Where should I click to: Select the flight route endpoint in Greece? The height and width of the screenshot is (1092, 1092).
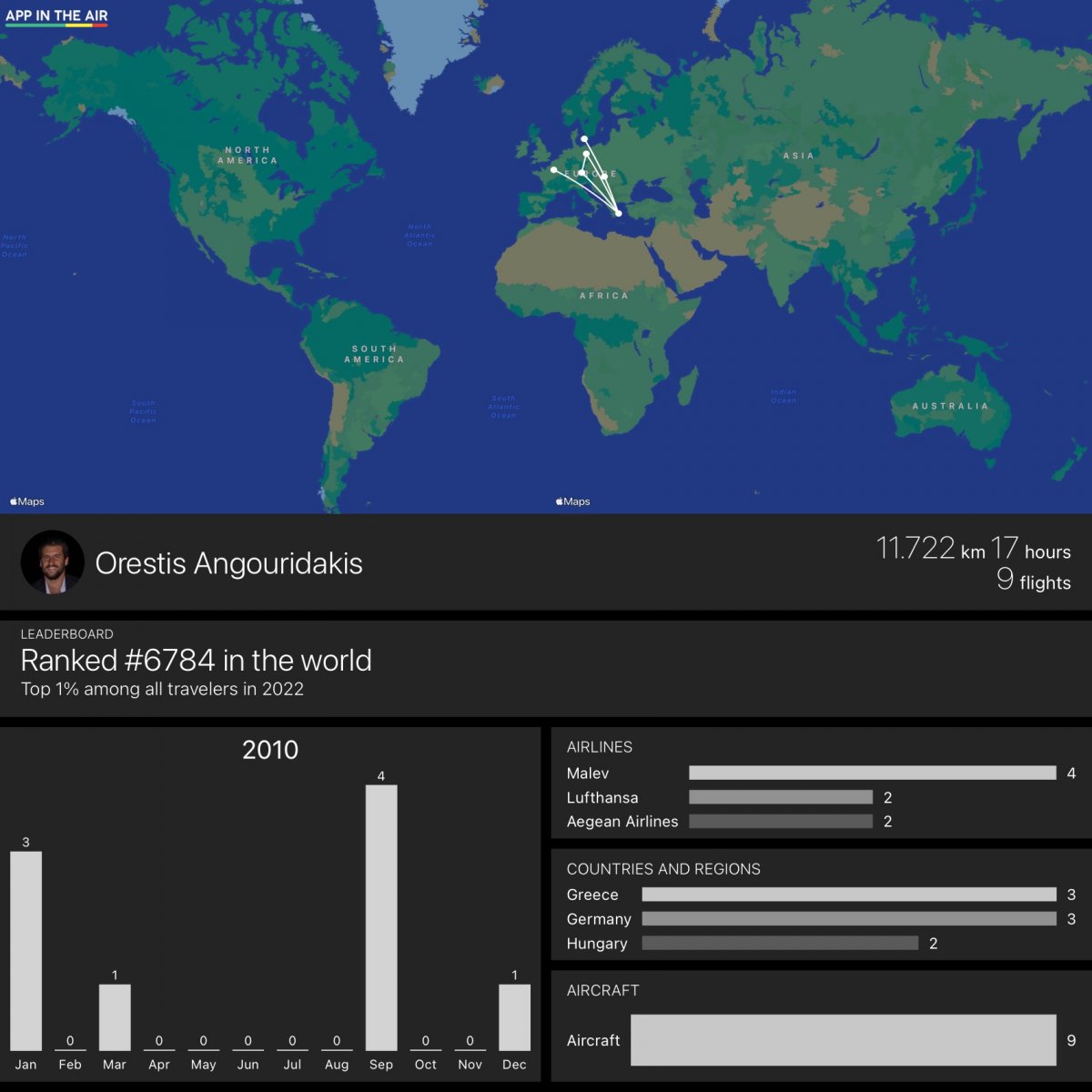pyautogui.click(x=619, y=213)
